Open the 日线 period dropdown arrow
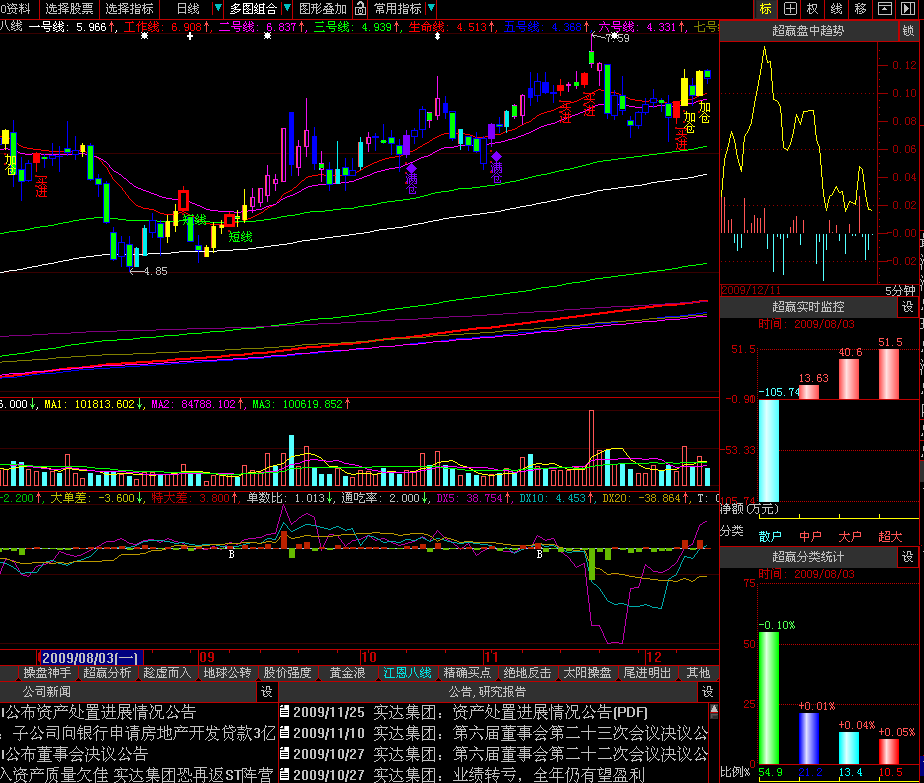This screenshot has height=783, width=924. pyautogui.click(x=217, y=8)
